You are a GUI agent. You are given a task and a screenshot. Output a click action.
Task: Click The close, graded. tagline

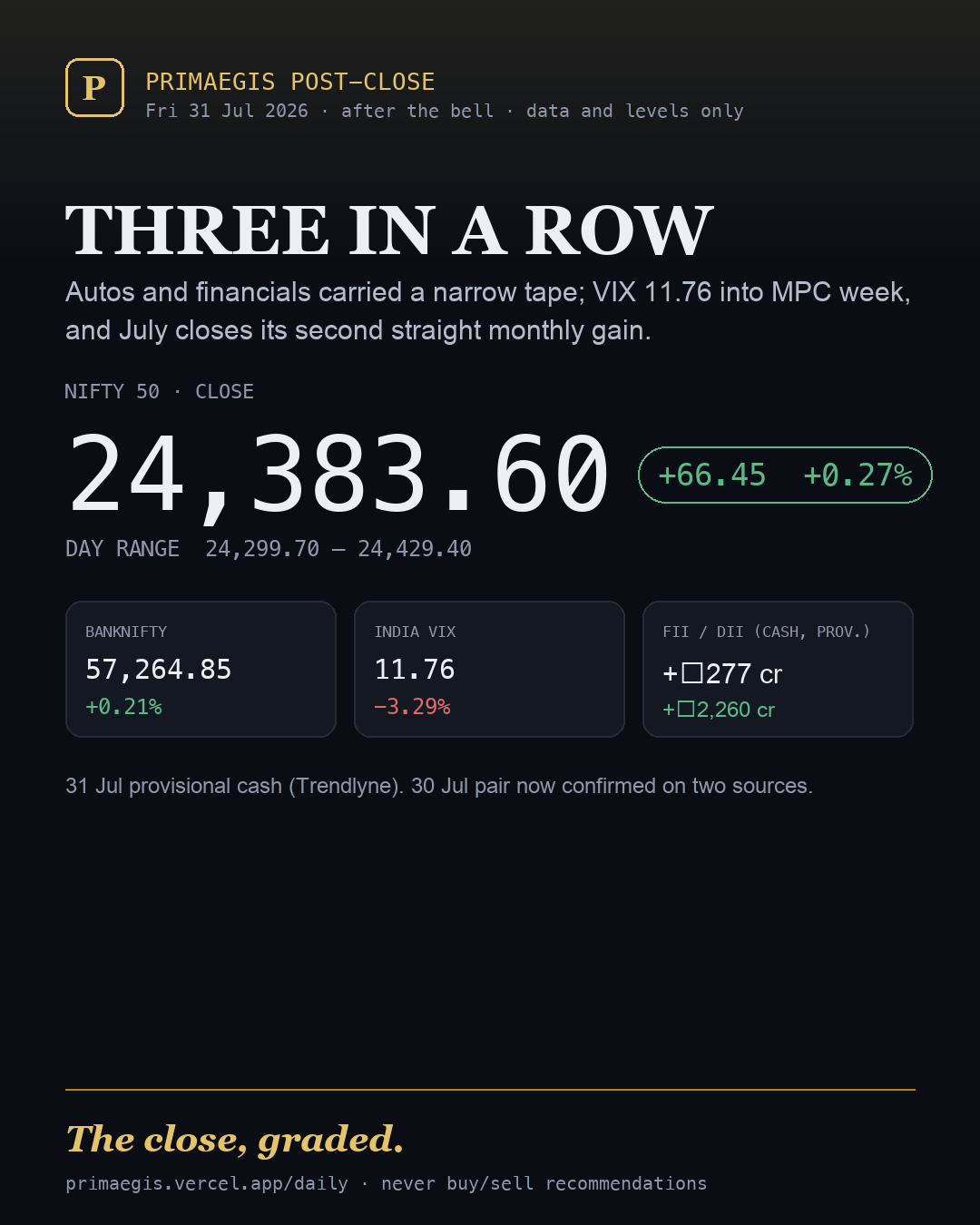235,1141
